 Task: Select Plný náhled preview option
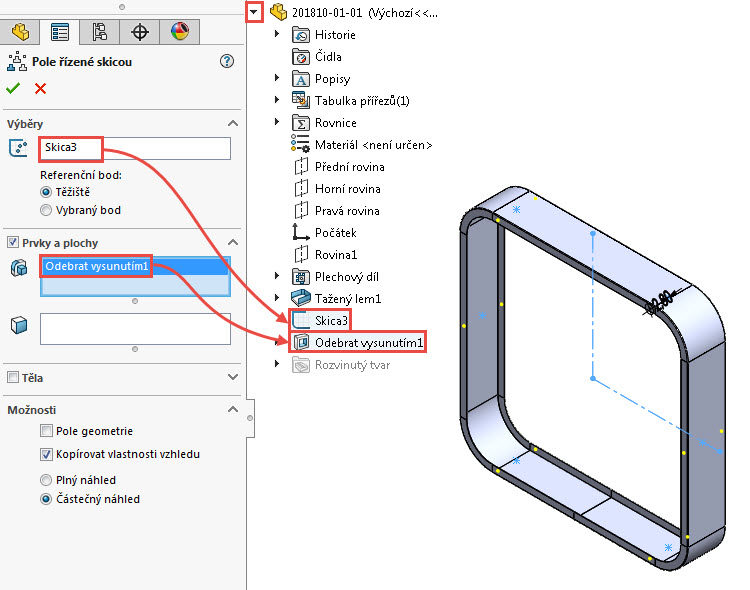point(46,480)
